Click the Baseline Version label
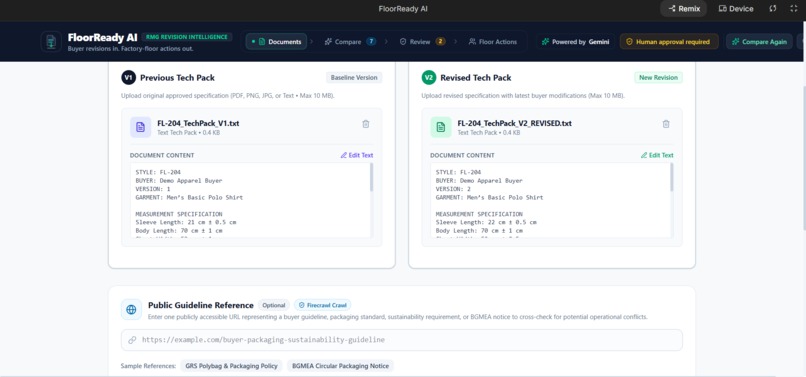Viewport: 806px width, 377px height. pyautogui.click(x=354, y=78)
